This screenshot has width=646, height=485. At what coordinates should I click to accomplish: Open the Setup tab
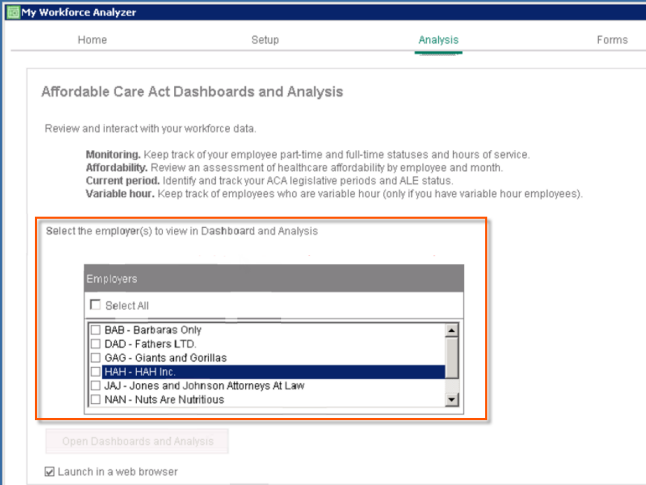point(265,40)
